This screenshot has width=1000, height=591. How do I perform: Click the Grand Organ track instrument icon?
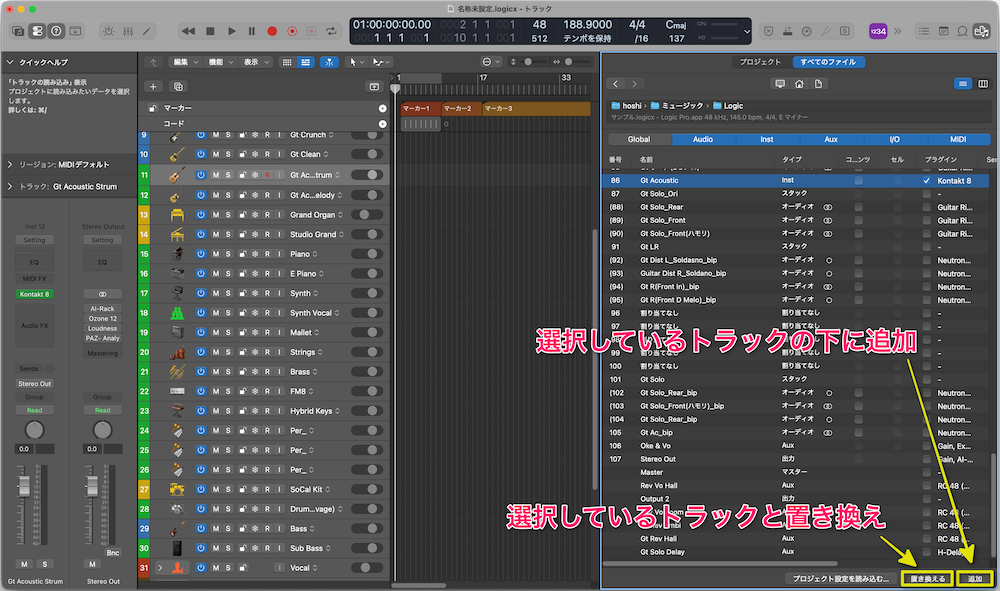[x=177, y=215]
